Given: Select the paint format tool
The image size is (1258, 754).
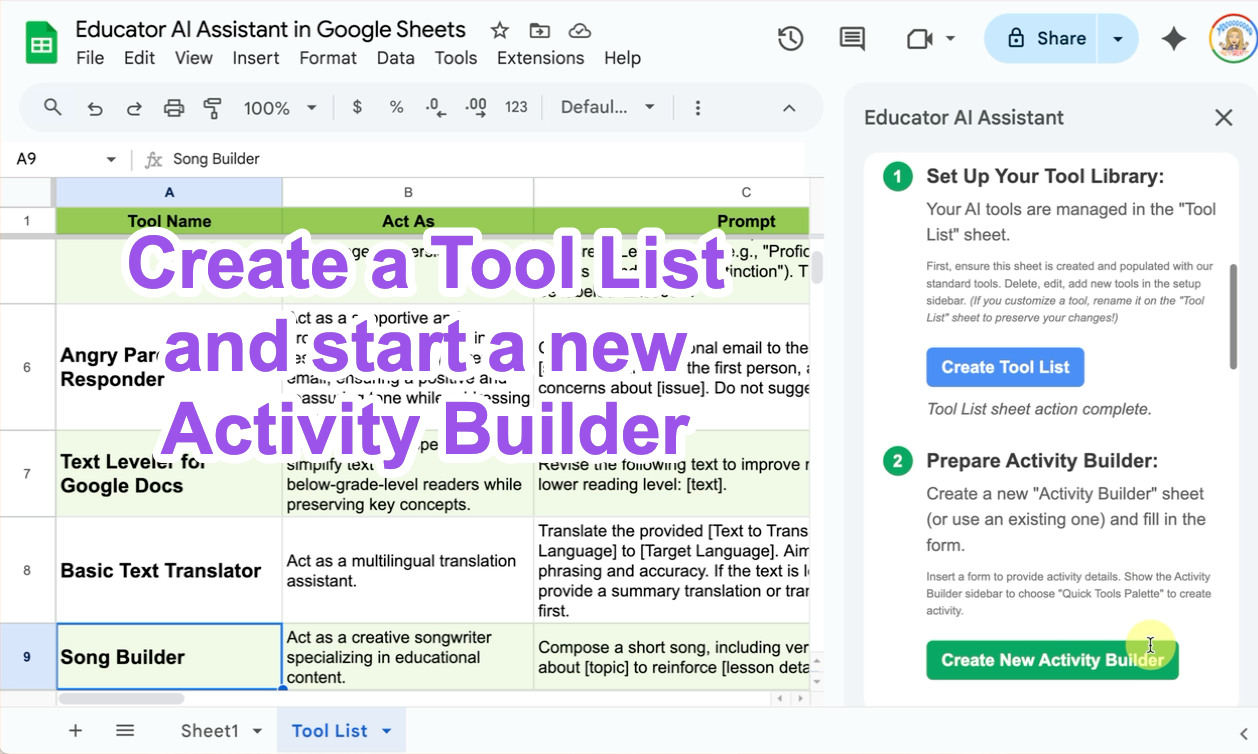Looking at the screenshot, I should [x=212, y=107].
